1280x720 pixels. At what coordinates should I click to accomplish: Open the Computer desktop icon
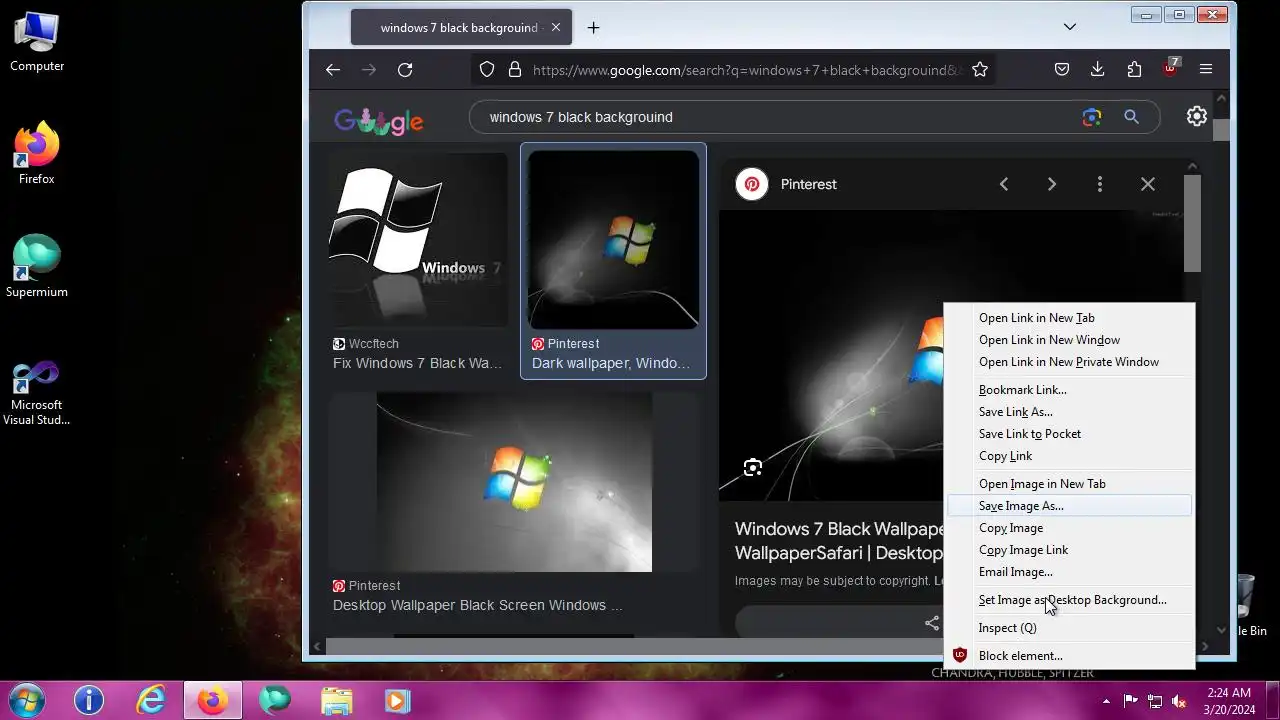37,41
